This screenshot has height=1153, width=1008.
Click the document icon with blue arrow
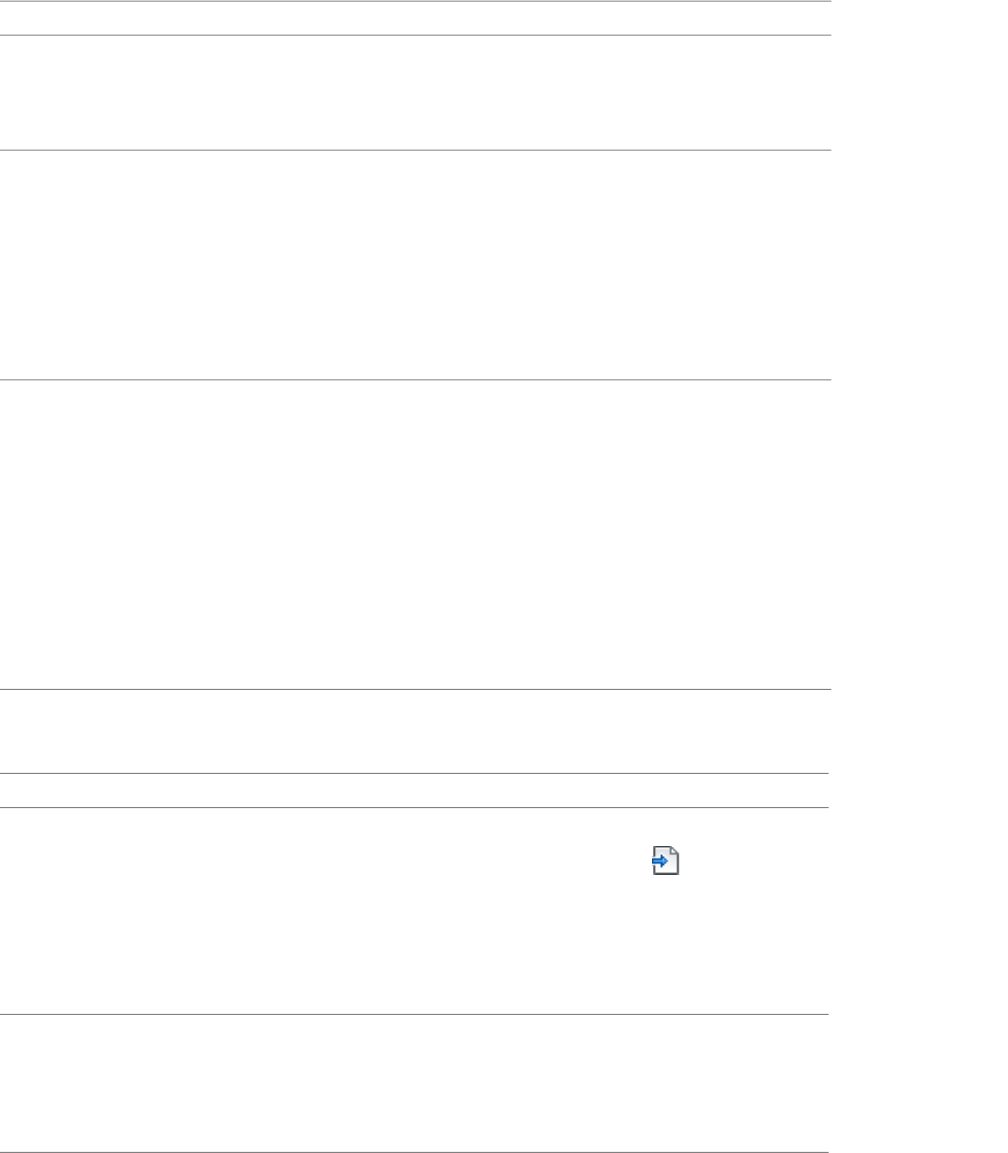(665, 860)
